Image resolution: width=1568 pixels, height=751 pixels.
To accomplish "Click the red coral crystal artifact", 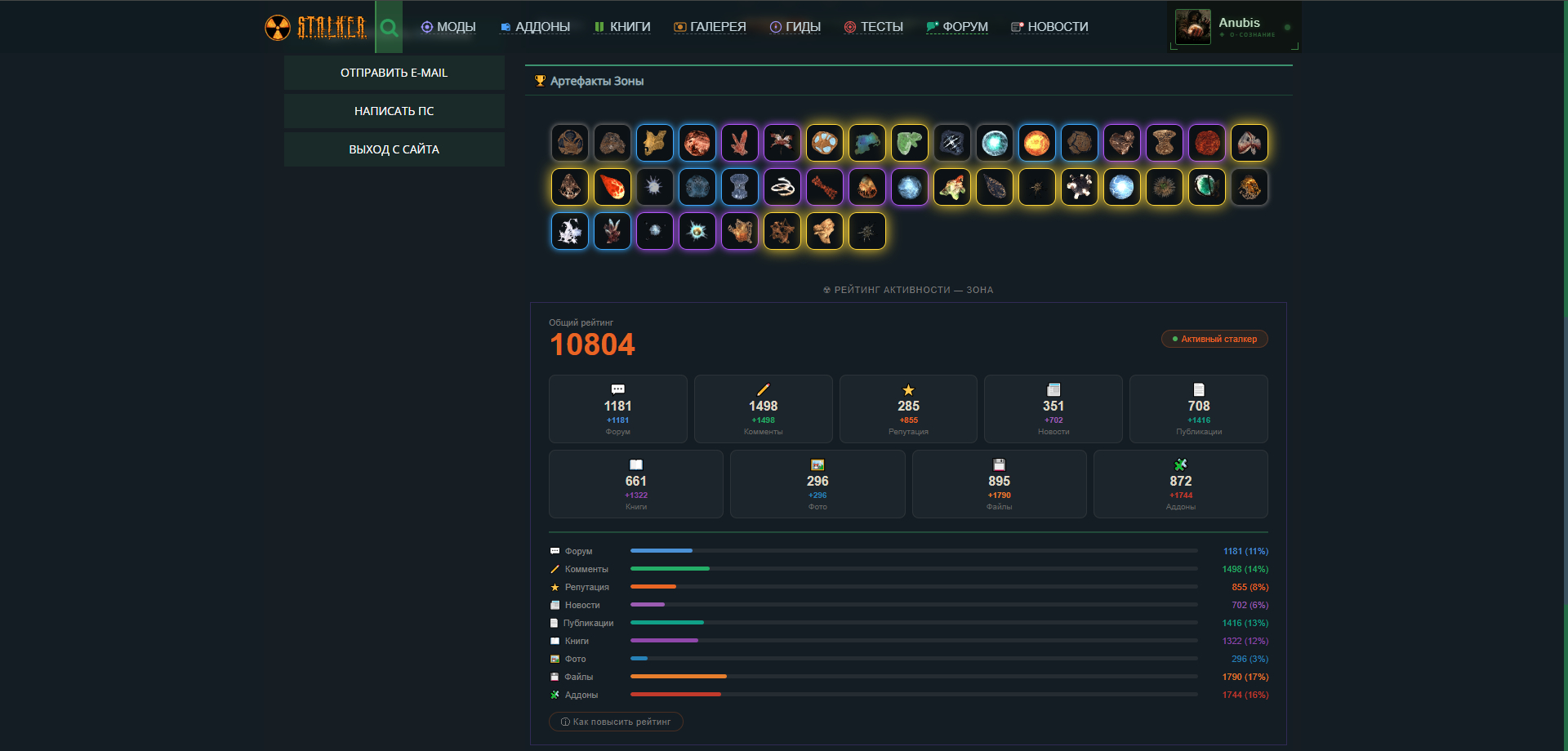I will point(739,144).
